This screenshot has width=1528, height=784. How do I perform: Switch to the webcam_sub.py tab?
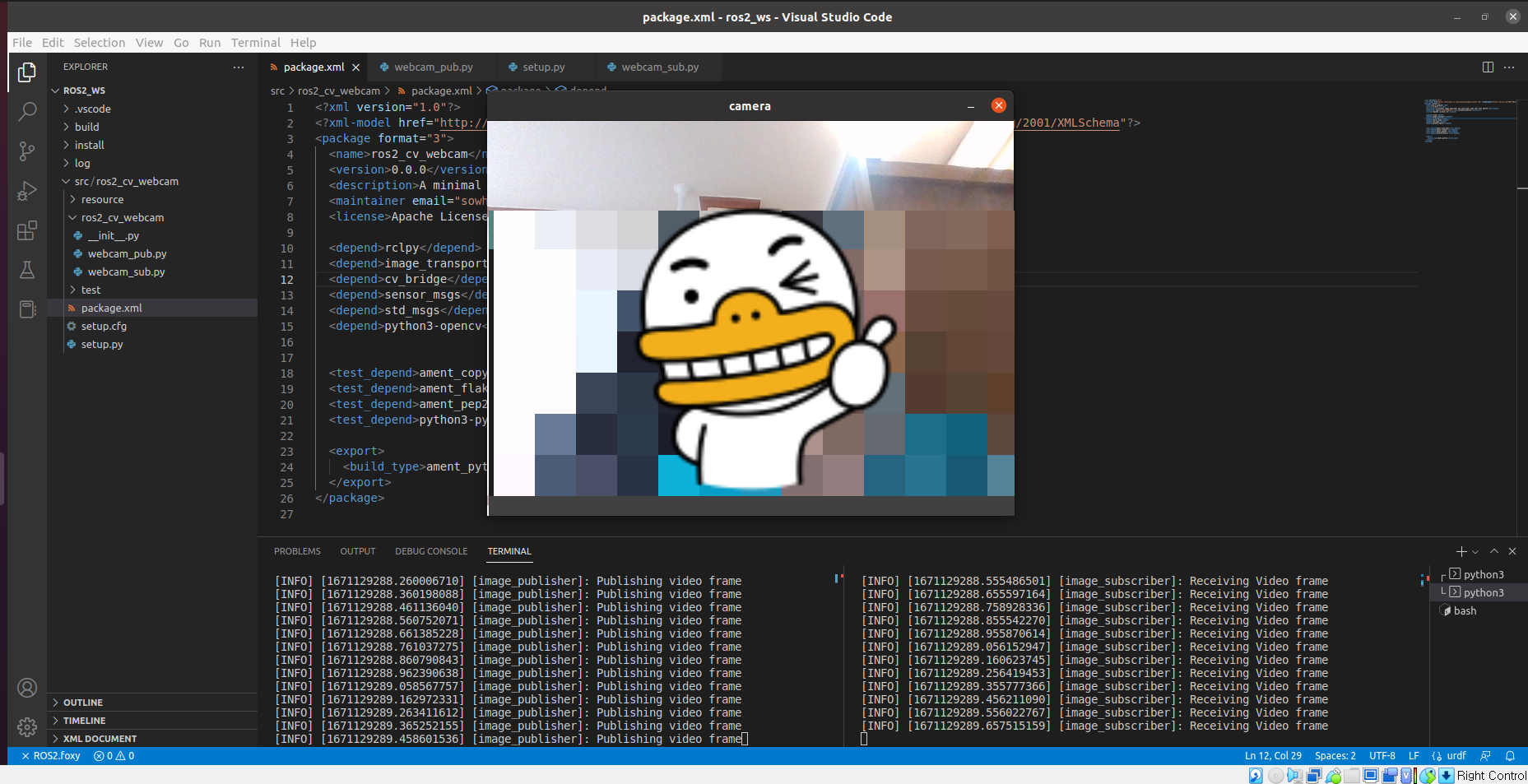pos(659,67)
